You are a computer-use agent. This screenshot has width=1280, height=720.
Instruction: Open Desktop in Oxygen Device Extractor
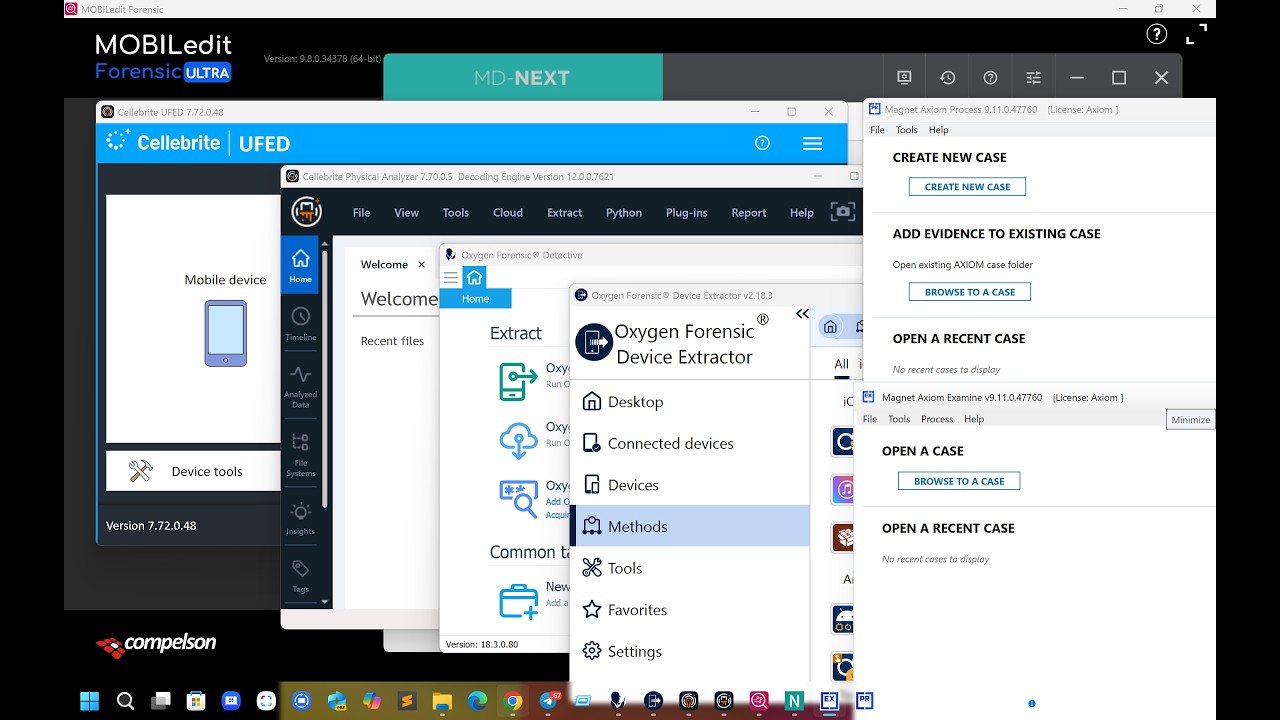click(689, 402)
